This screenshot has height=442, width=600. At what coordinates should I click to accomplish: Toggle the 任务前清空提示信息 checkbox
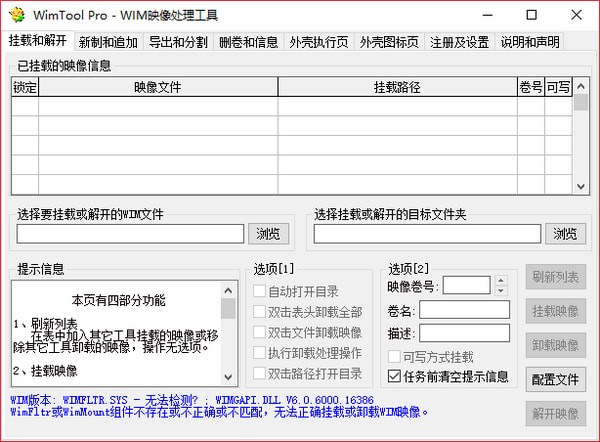[x=394, y=377]
